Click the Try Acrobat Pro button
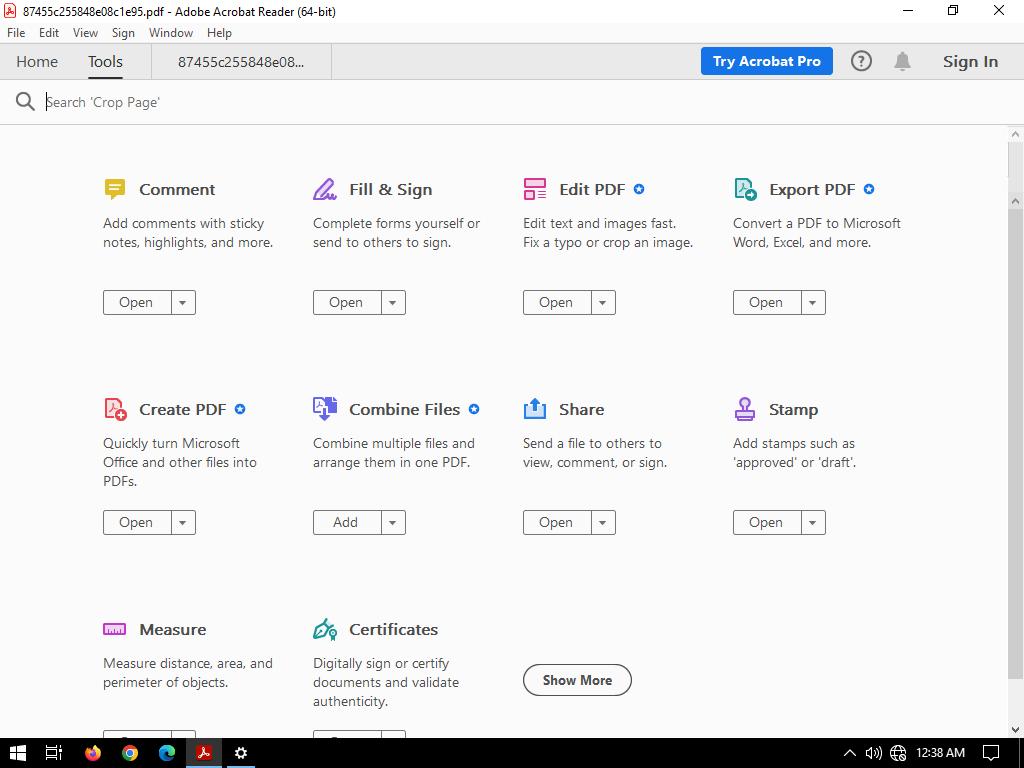Screen dimensions: 1024x768 click(x=766, y=61)
